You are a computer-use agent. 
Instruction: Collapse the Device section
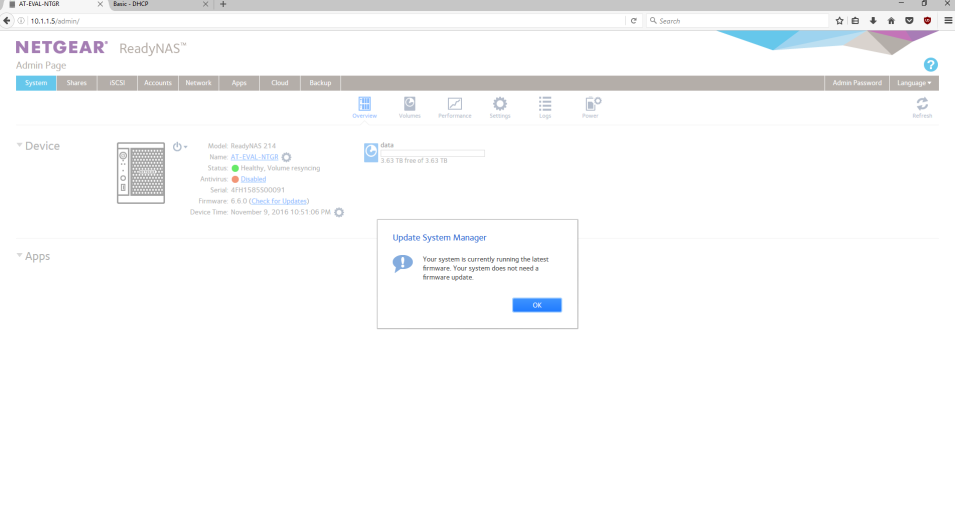[19, 145]
